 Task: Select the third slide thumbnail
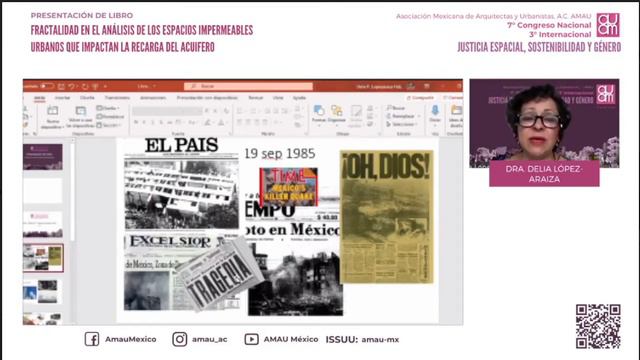click(x=43, y=224)
